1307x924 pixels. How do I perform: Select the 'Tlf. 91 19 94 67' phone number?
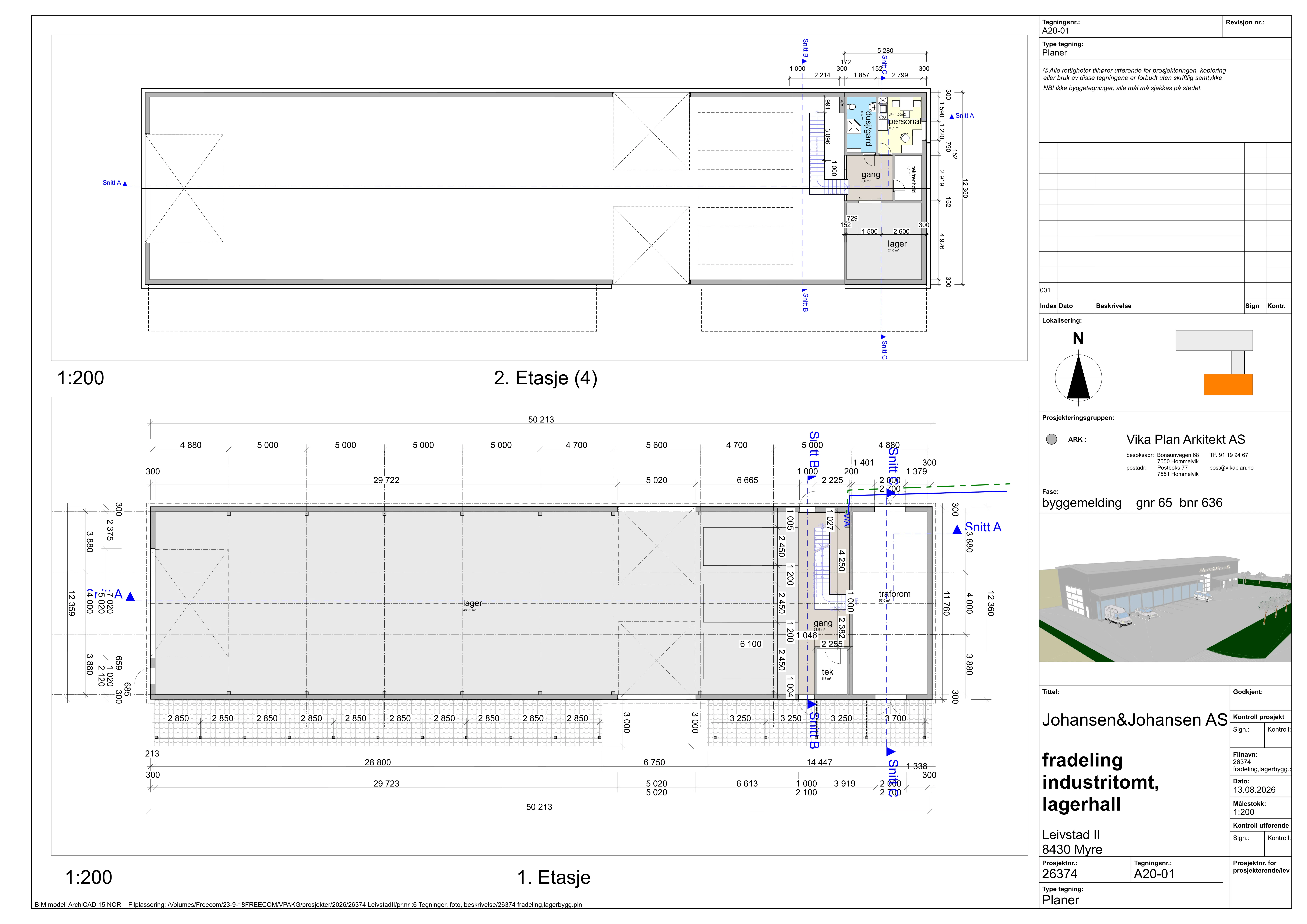click(x=1228, y=455)
